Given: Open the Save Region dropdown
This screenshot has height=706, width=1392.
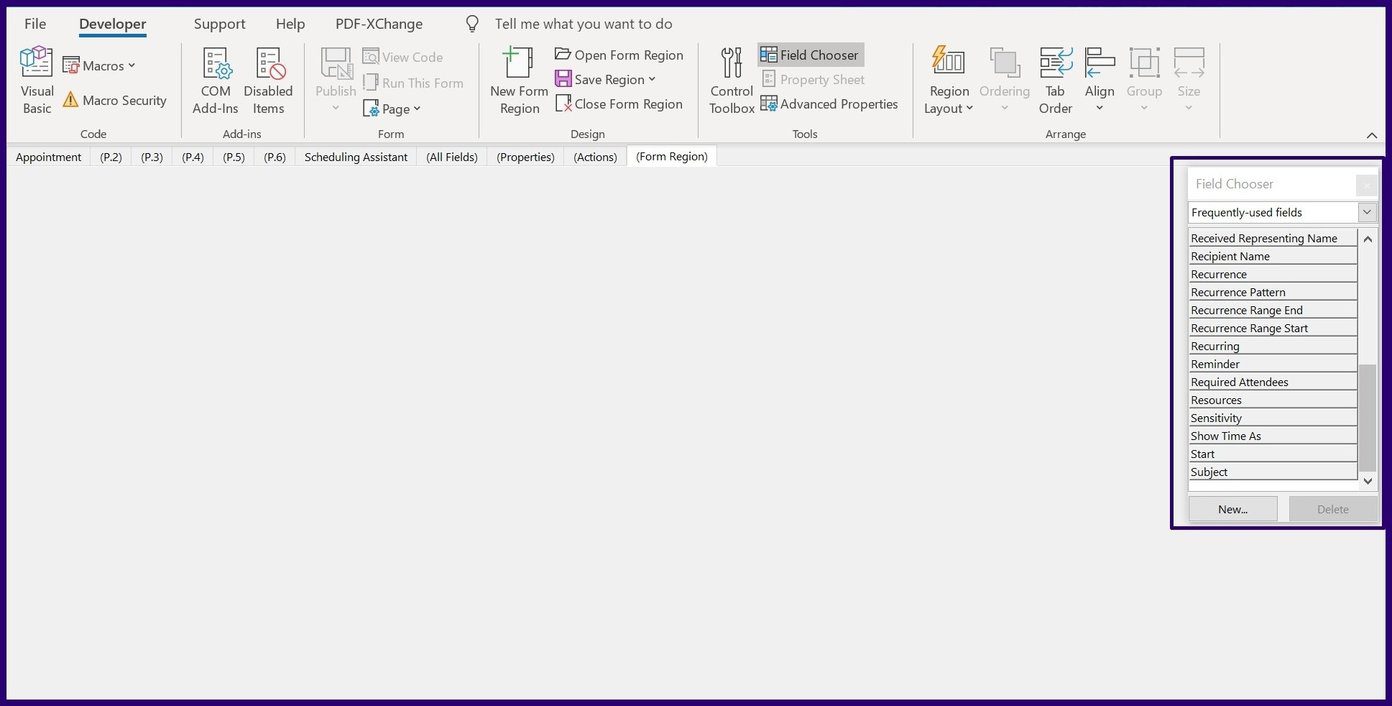Looking at the screenshot, I should 651,79.
